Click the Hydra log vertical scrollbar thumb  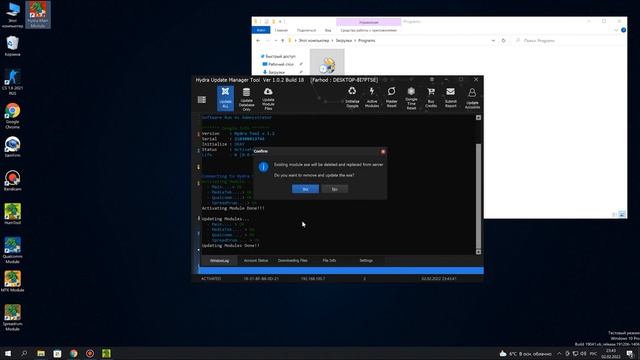[478, 195]
